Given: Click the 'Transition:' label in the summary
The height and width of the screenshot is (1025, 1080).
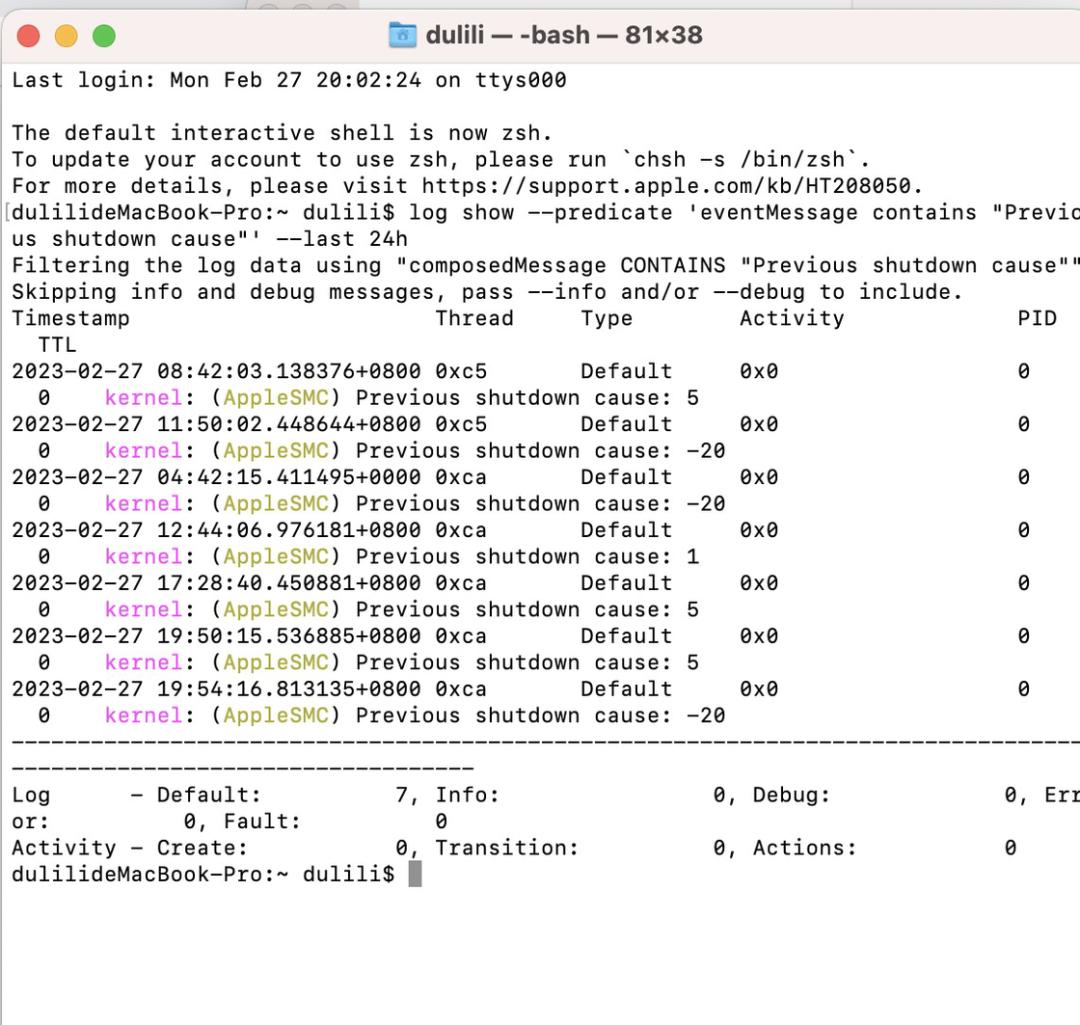Looking at the screenshot, I should point(507,848).
